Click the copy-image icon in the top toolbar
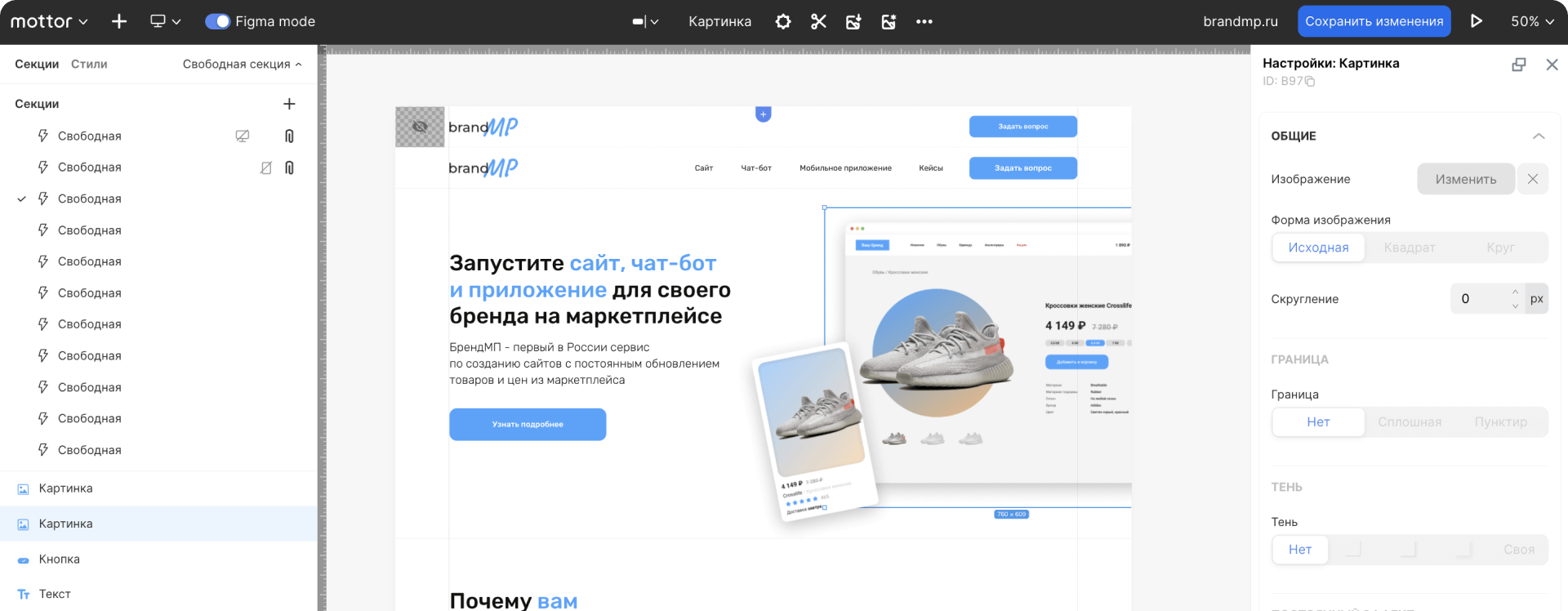This screenshot has width=1568, height=611. pyautogui.click(x=853, y=21)
